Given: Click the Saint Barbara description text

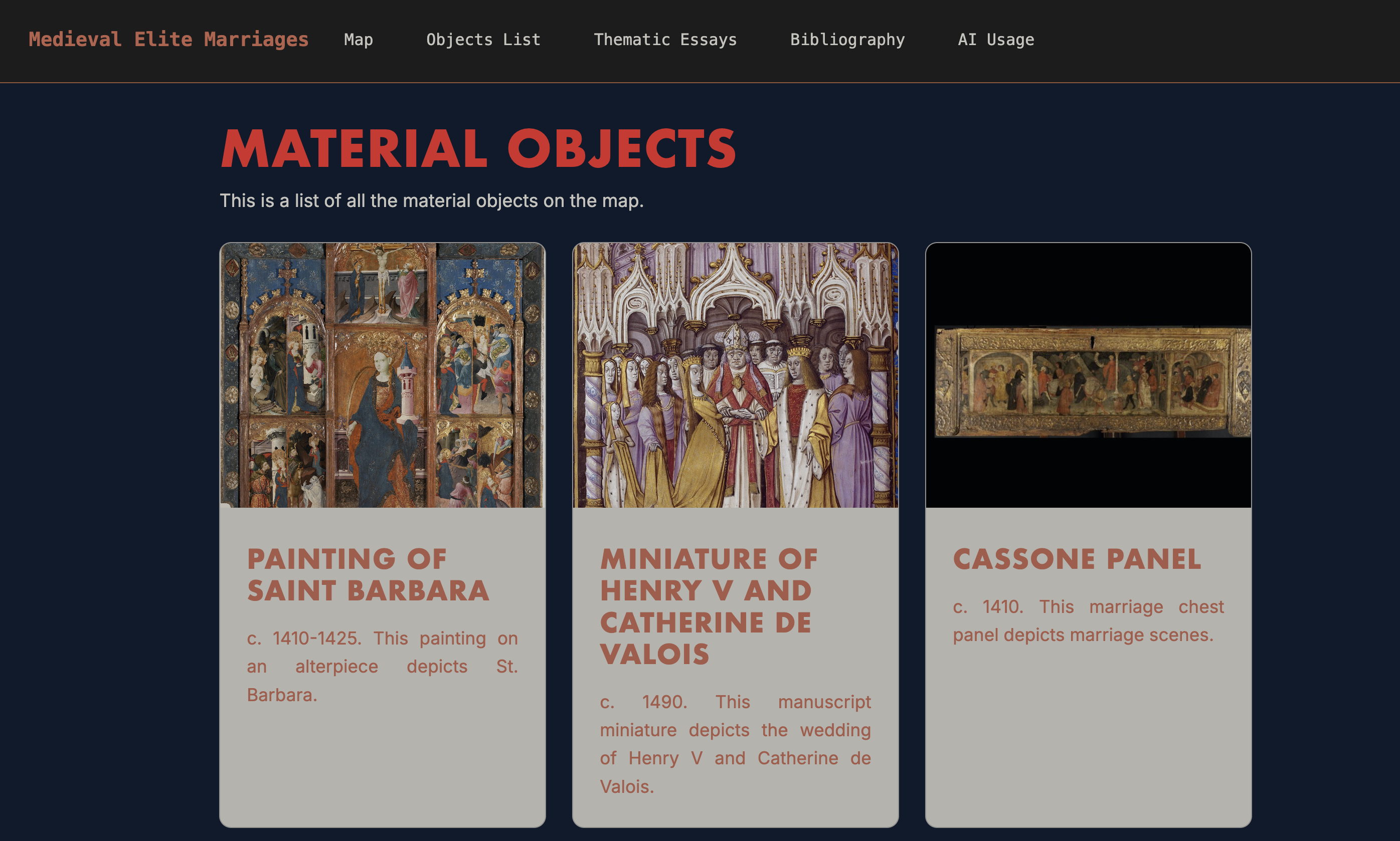Looking at the screenshot, I should 382,667.
